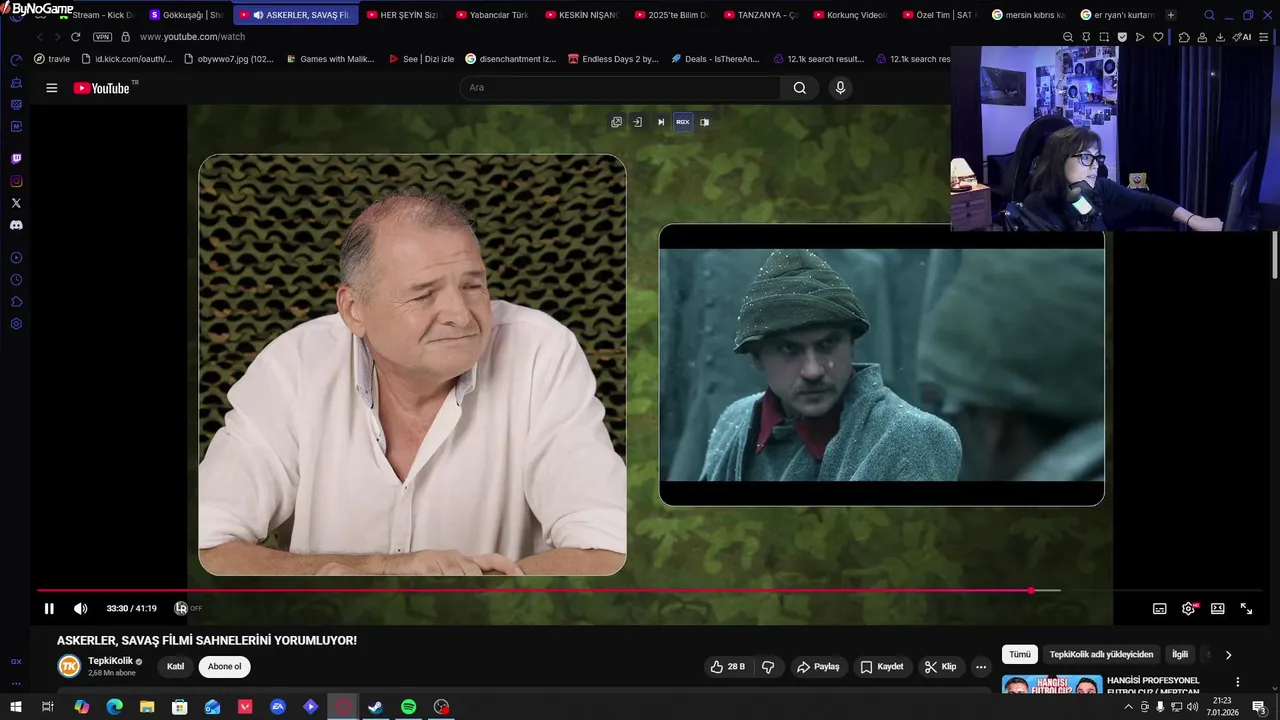Open the Windows Start menu
The height and width of the screenshot is (720, 1280).
pyautogui.click(x=15, y=707)
